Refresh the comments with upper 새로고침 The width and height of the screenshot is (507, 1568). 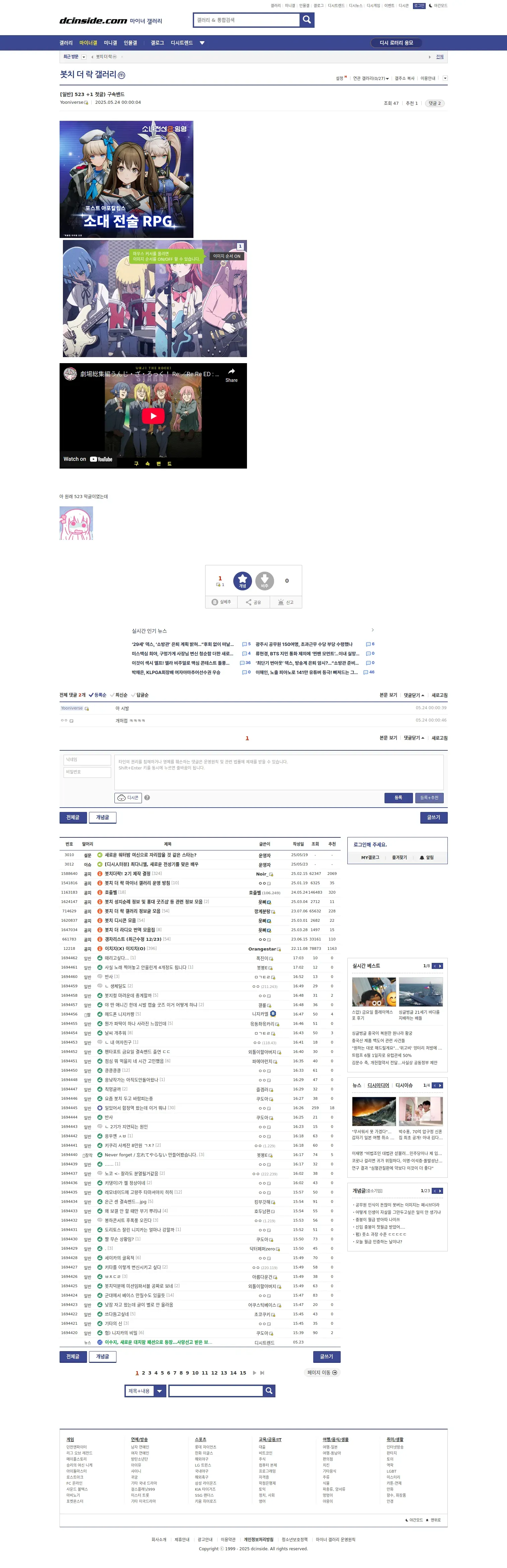[439, 694]
